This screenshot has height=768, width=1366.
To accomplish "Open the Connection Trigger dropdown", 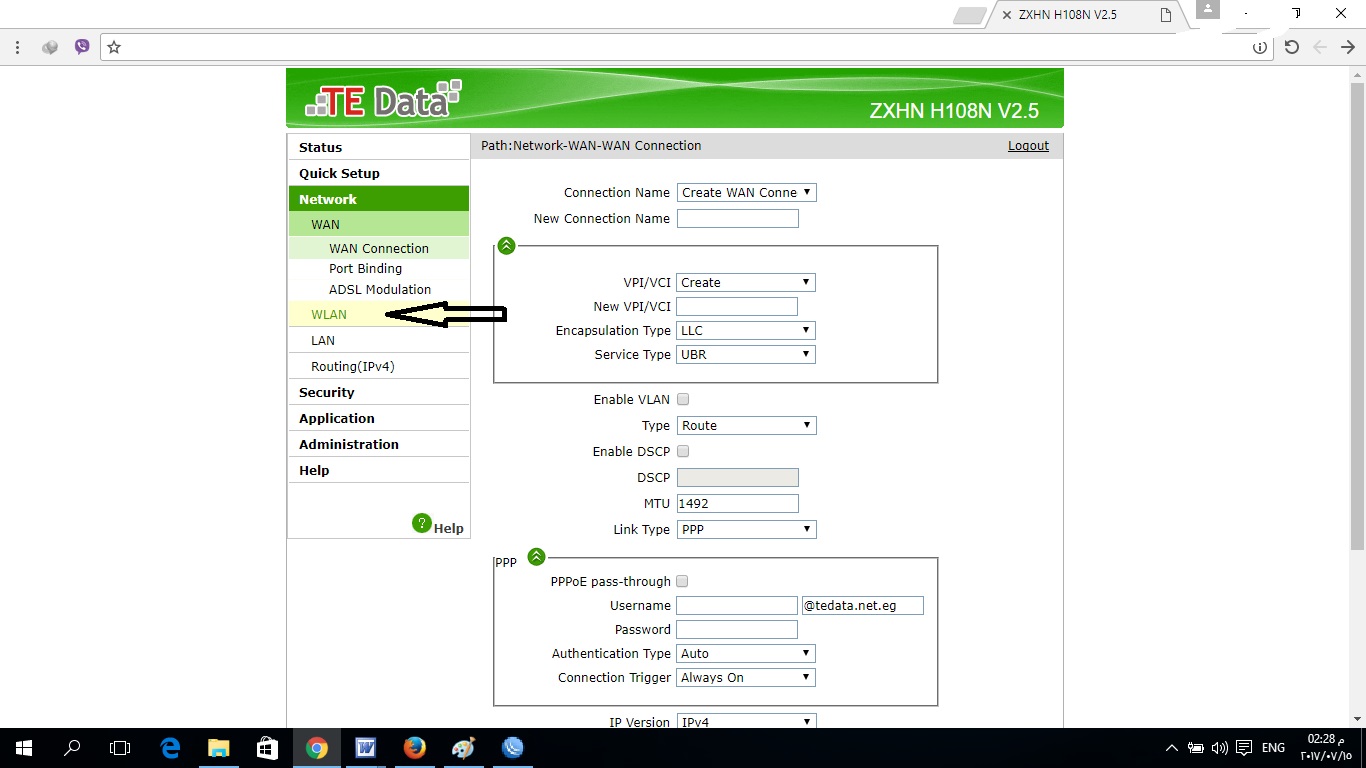I will (746, 677).
